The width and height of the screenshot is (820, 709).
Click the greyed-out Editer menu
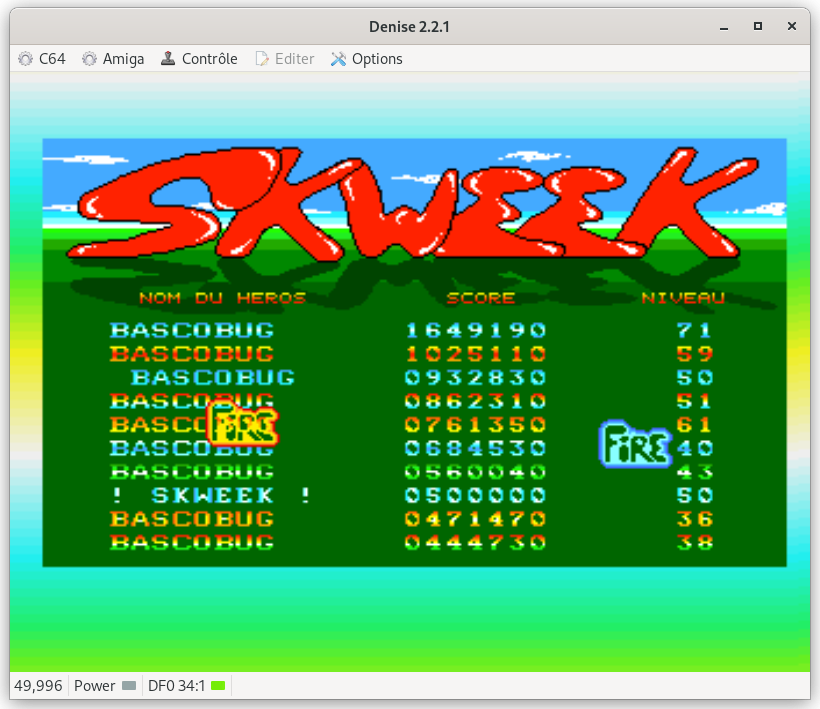(x=284, y=59)
